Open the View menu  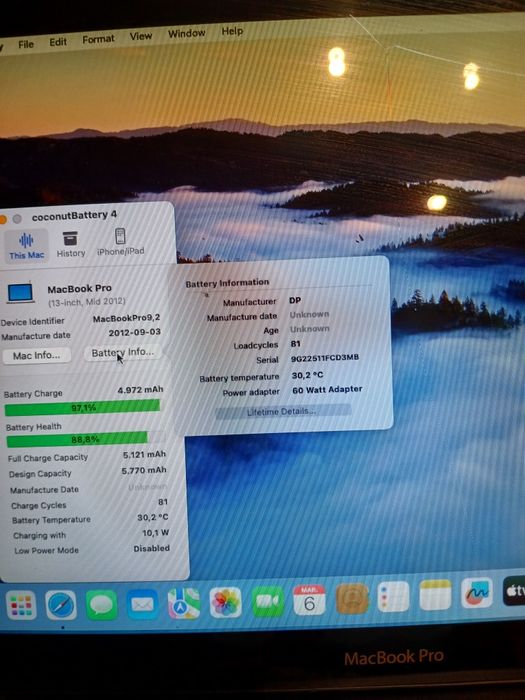coord(141,36)
